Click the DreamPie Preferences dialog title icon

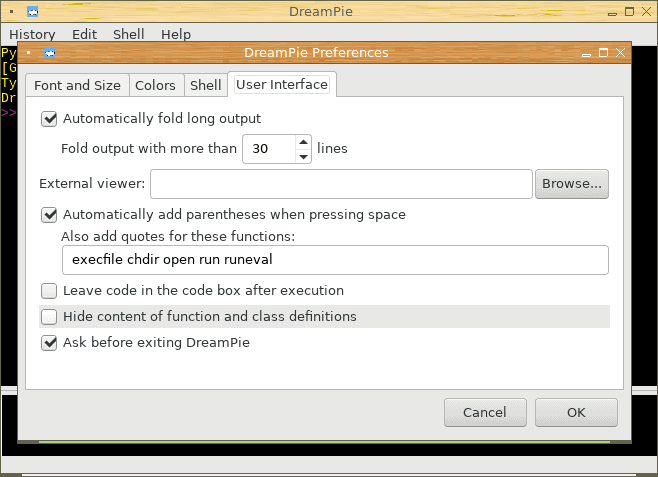click(50, 53)
